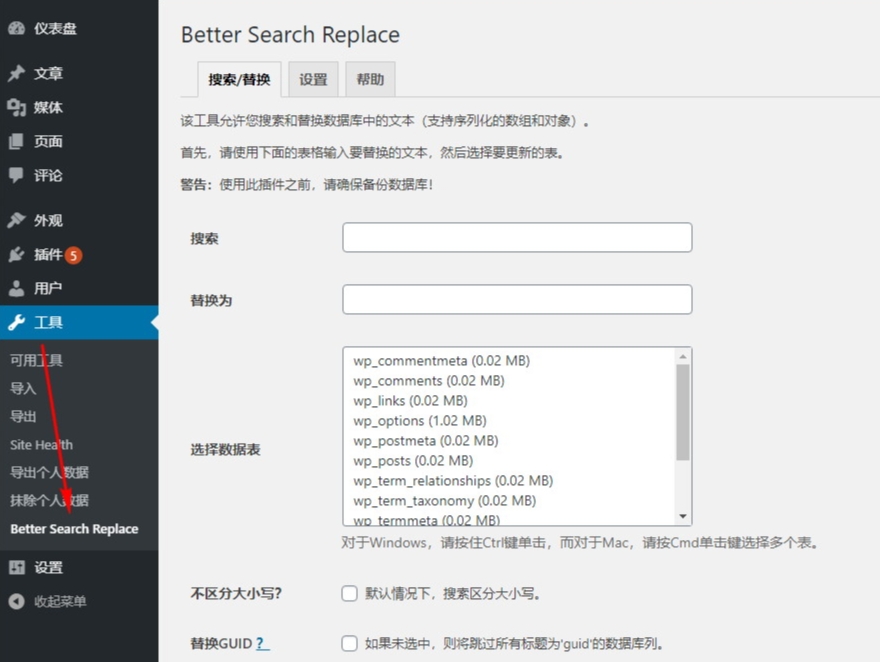Select wp_options (1.02 MB) table
This screenshot has height=662, width=880.
tap(420, 421)
